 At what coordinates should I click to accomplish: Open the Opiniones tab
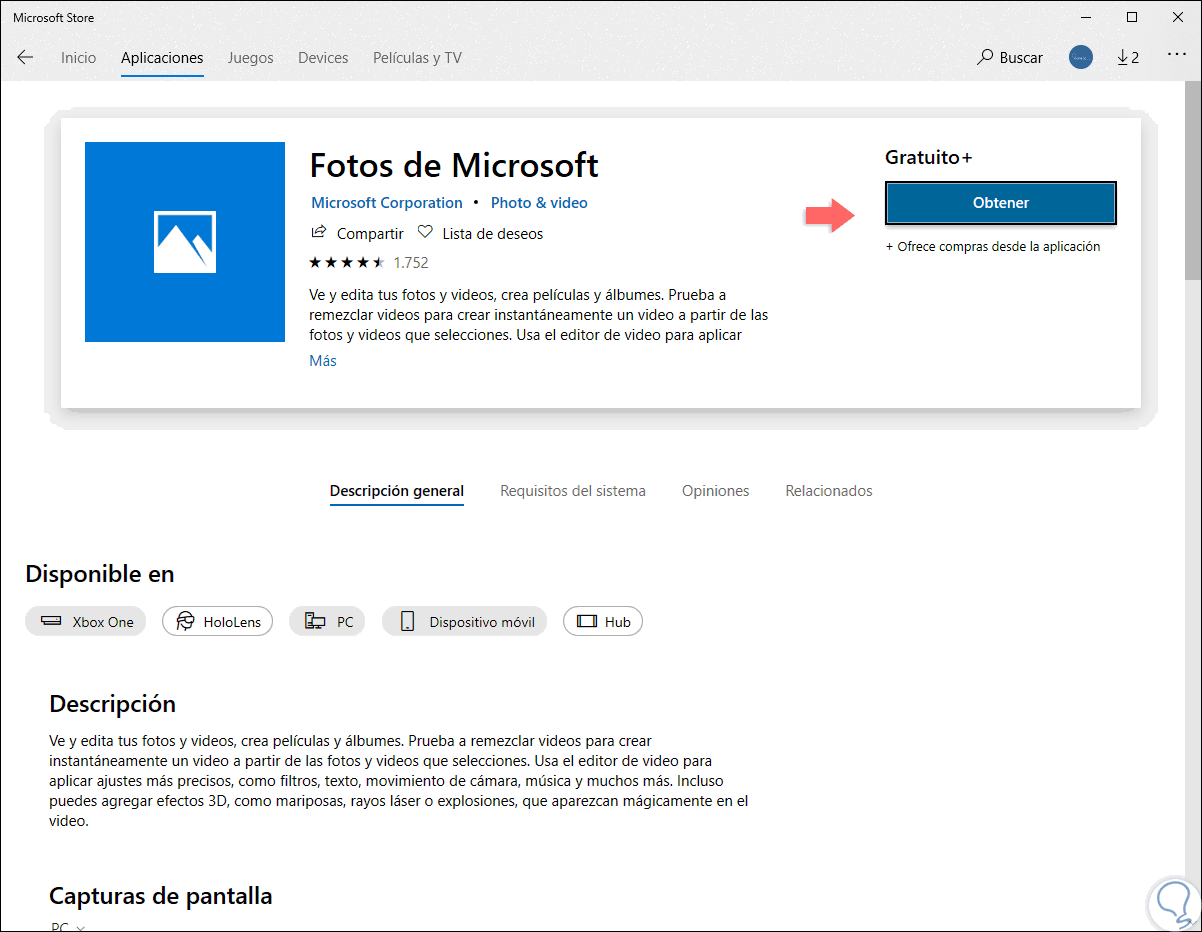[715, 491]
